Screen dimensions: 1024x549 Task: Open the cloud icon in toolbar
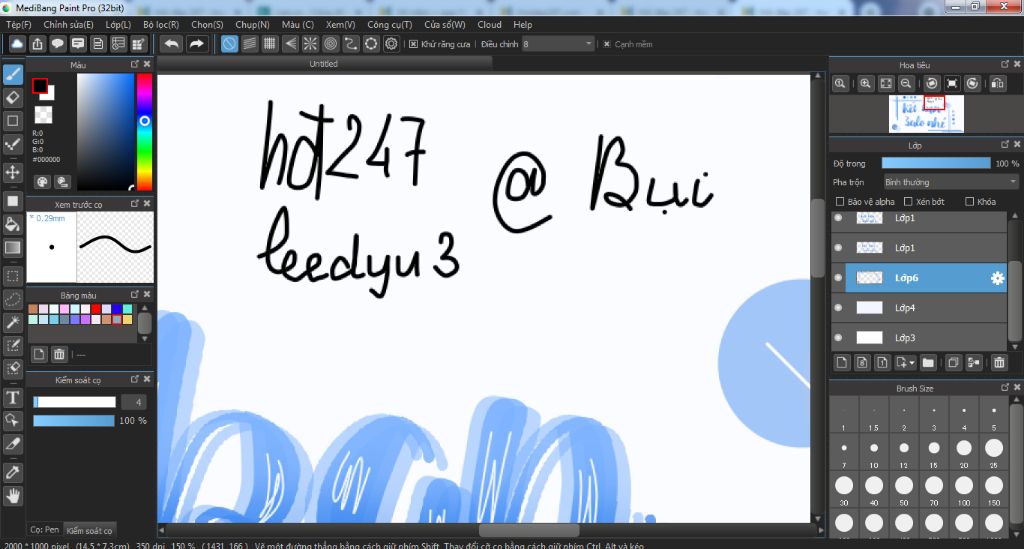(x=17, y=44)
